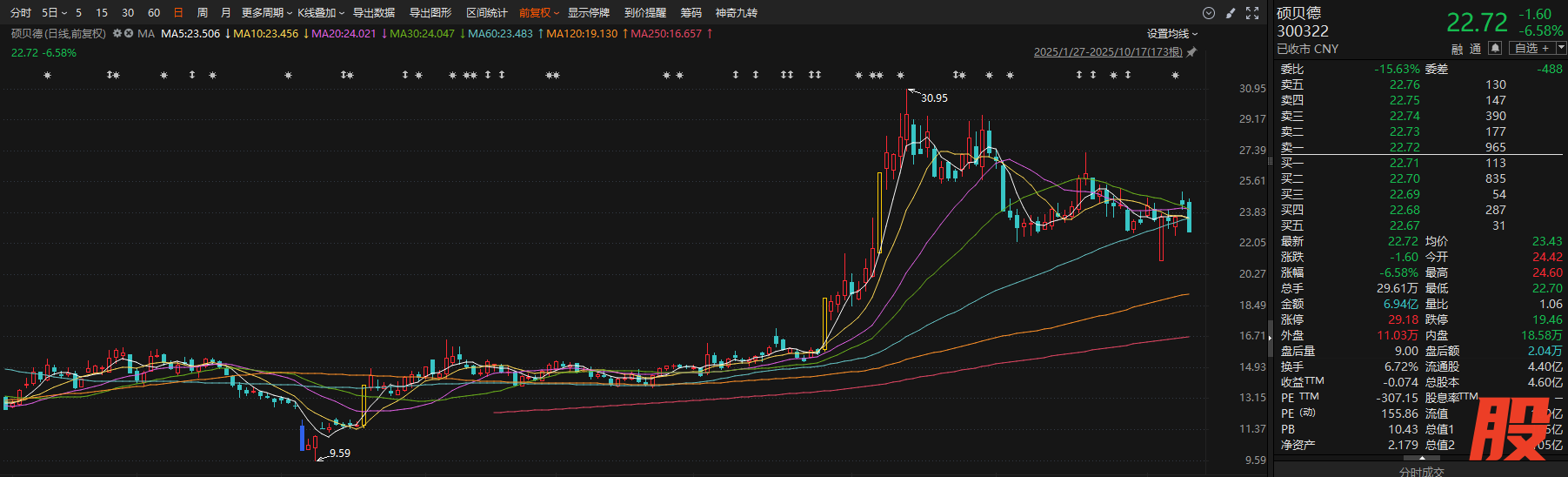Set a price alert with bell icon
The image size is (1568, 477).
[x=1495, y=49]
